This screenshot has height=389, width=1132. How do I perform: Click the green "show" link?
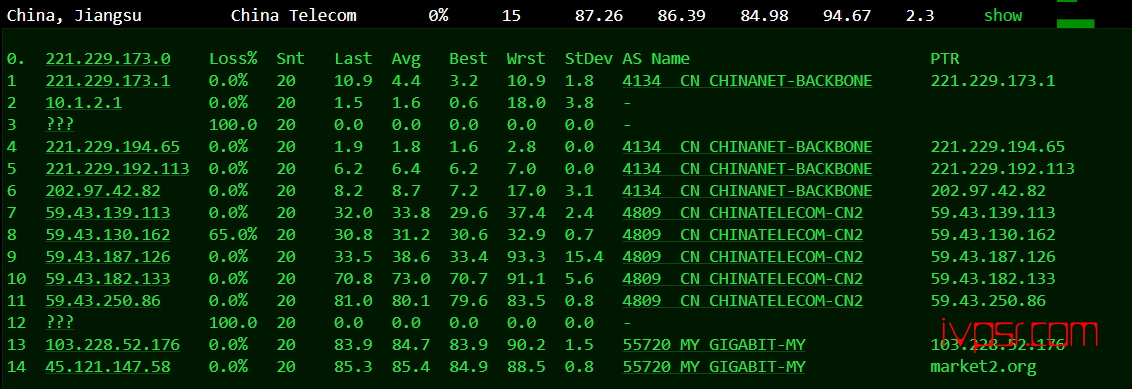1003,15
